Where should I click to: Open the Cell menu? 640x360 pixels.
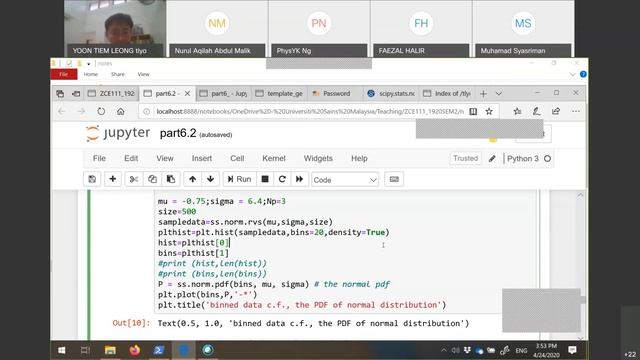click(x=237, y=158)
